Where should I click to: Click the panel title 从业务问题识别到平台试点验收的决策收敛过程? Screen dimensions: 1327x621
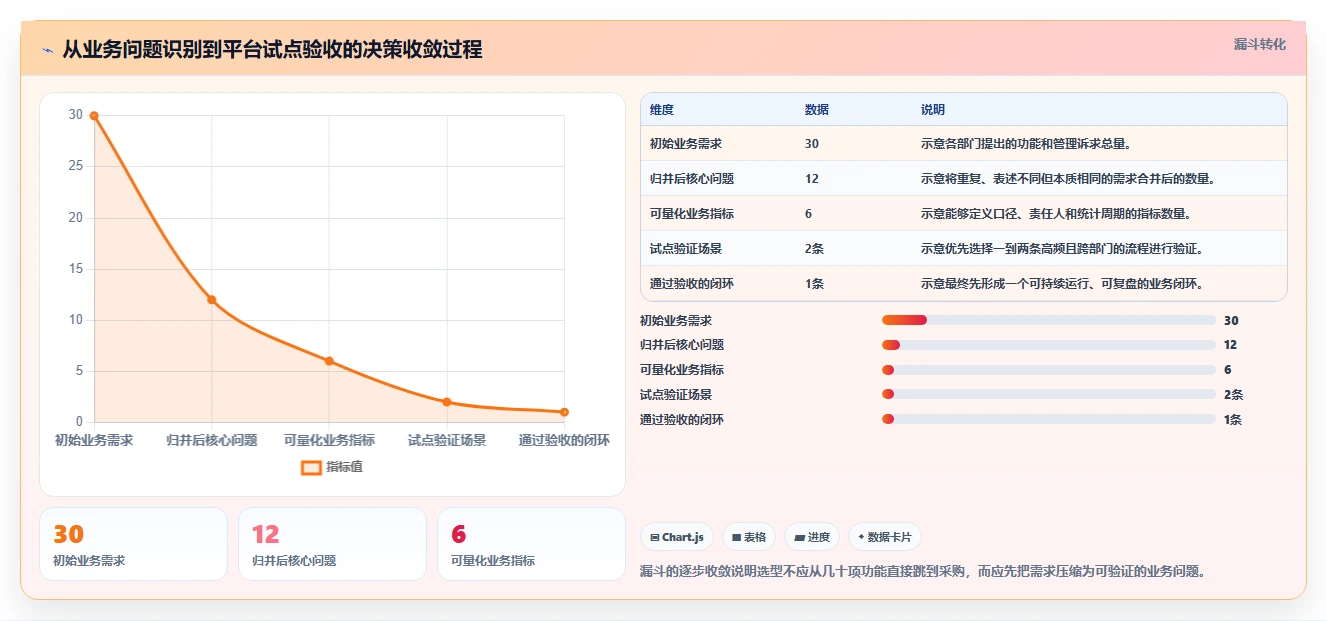(x=272, y=50)
